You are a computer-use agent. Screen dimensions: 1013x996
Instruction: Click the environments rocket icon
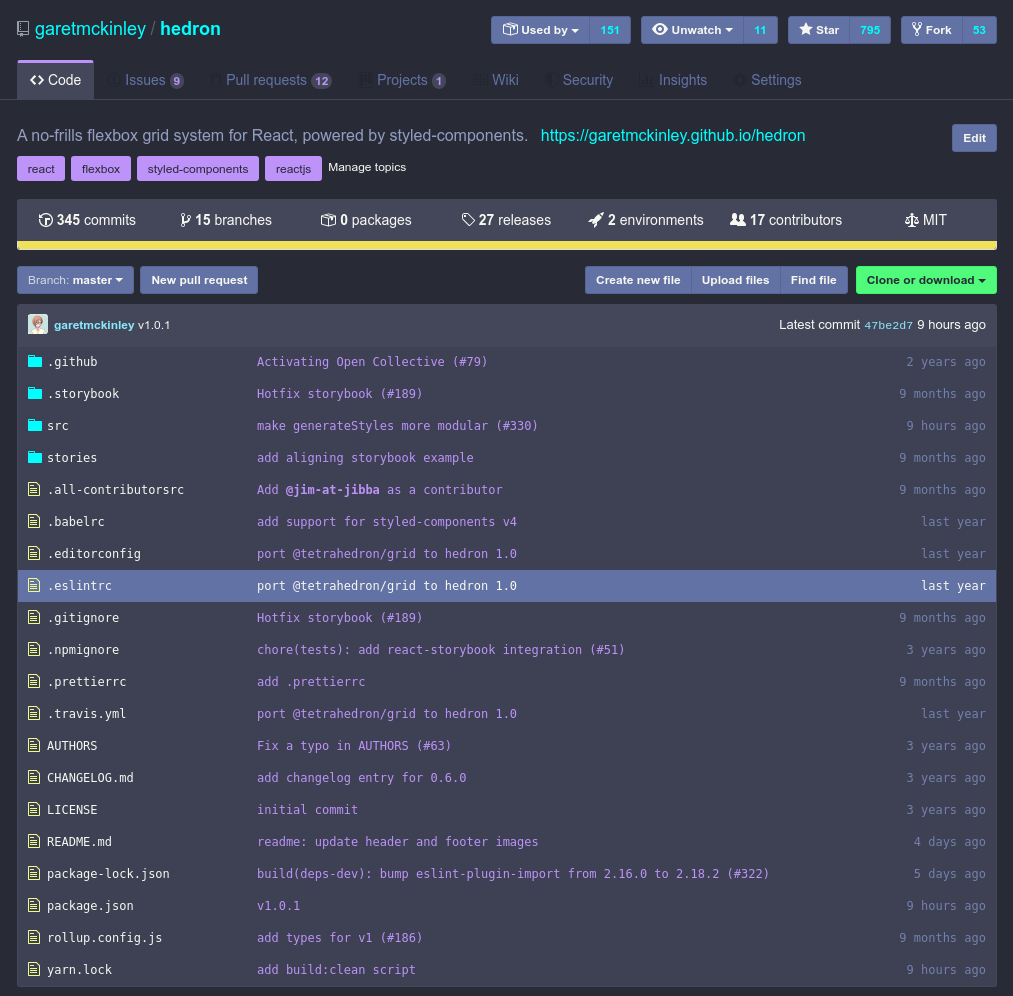click(x=596, y=220)
